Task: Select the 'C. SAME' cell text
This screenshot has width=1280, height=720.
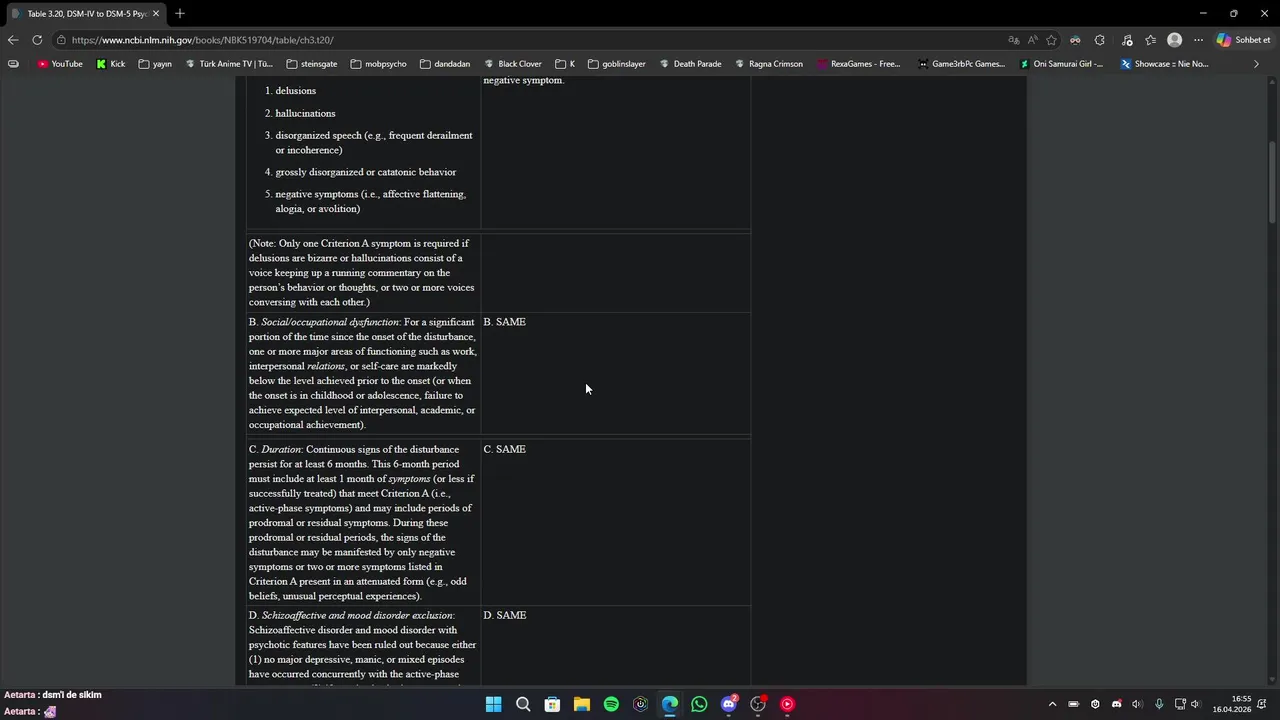Action: click(x=504, y=449)
